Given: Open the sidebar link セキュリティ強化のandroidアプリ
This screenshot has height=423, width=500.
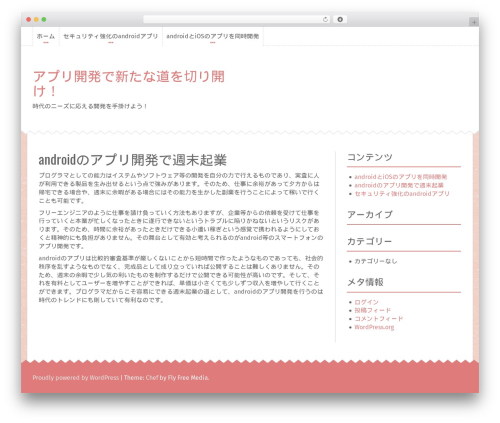Looking at the screenshot, I should pyautogui.click(x=402, y=194).
